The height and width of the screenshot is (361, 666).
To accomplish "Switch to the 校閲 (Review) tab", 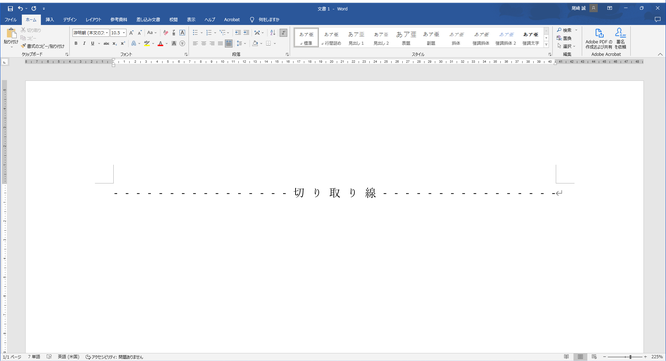I will 174,20.
